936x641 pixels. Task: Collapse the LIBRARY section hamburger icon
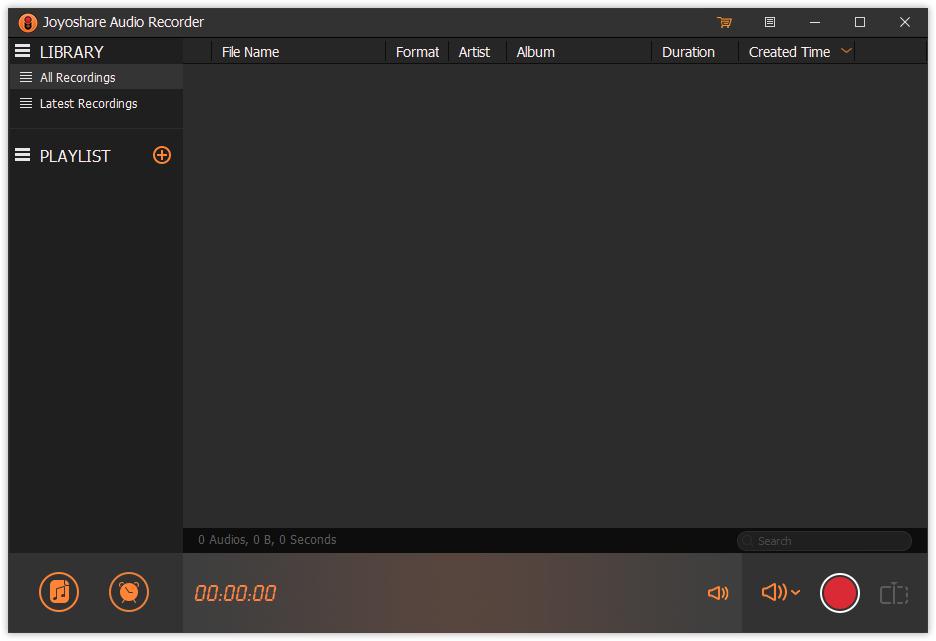pyautogui.click(x=20, y=50)
